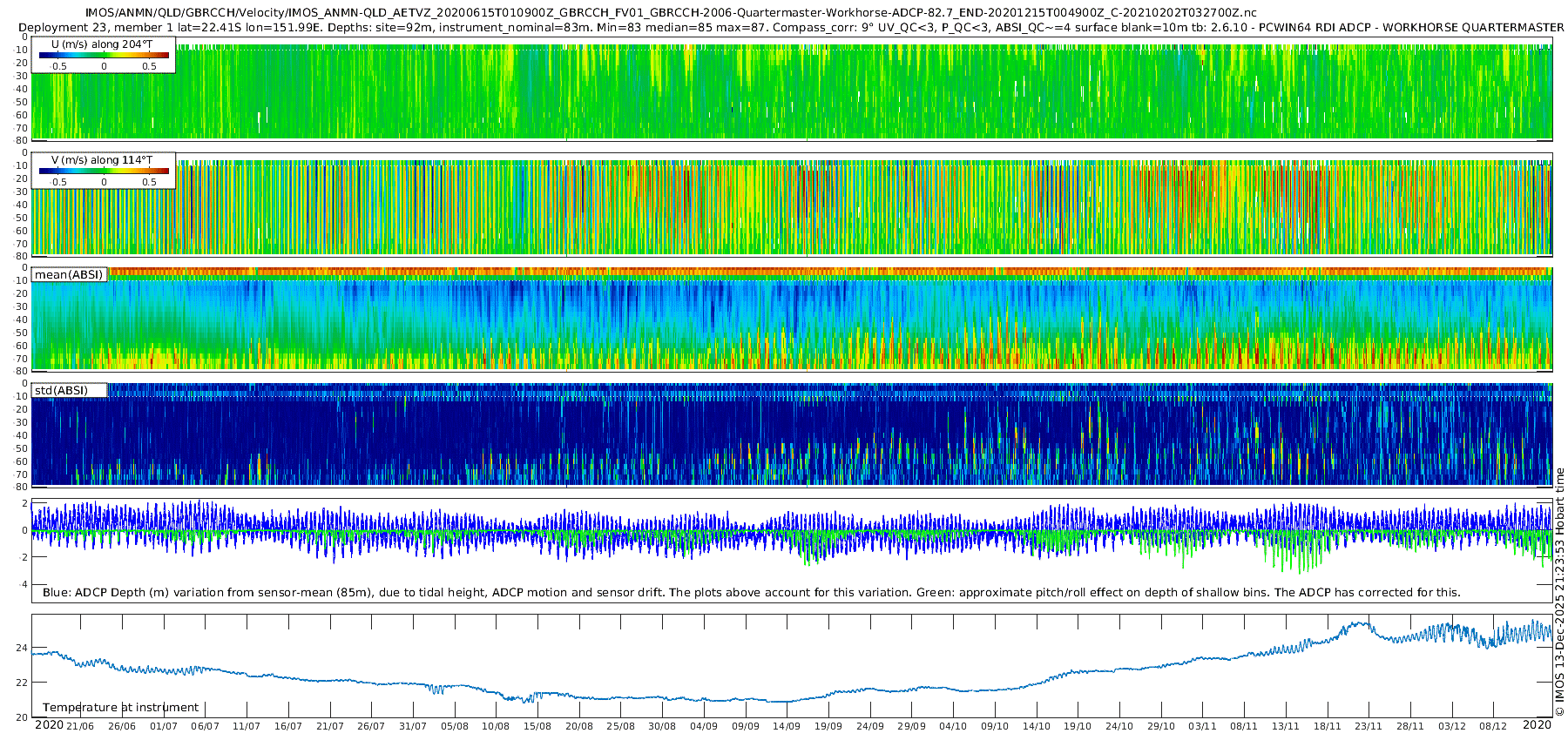Click the IMOS timestamp vertical text at right edge

click(x=1559, y=592)
